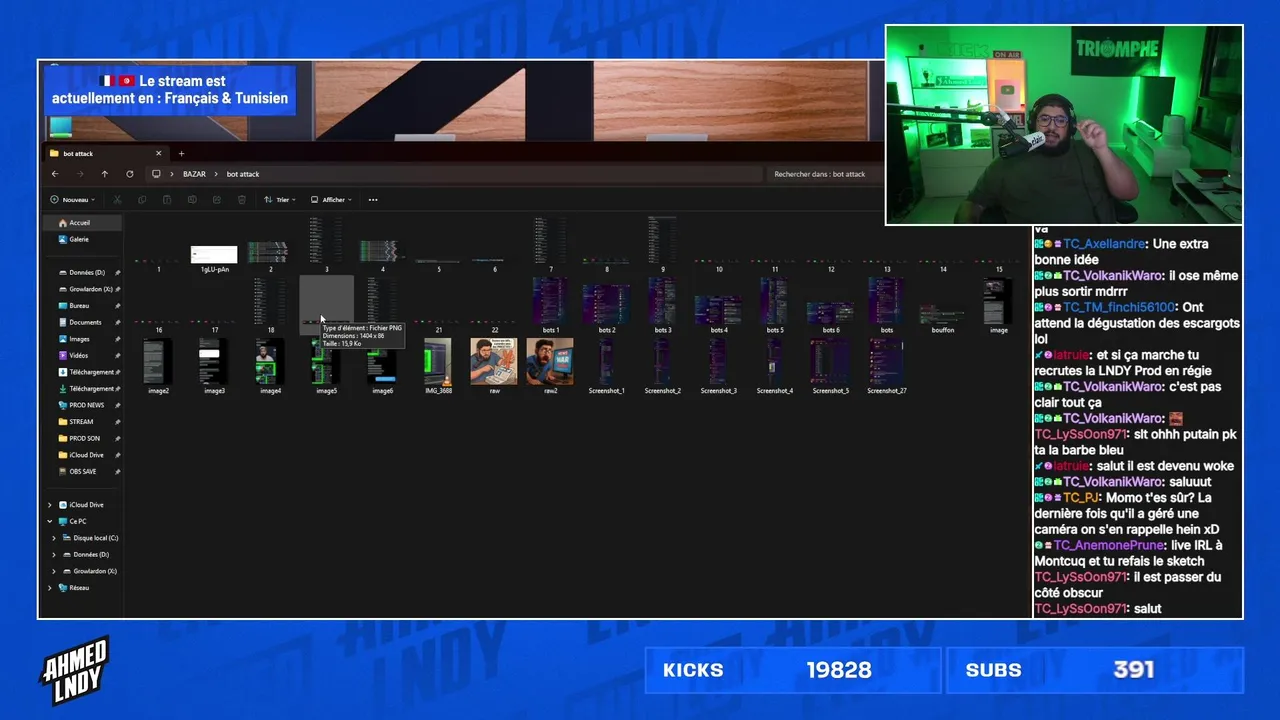The width and height of the screenshot is (1280, 720).
Task: Expand Données (D:) under Ce PC
Action: coord(54,554)
